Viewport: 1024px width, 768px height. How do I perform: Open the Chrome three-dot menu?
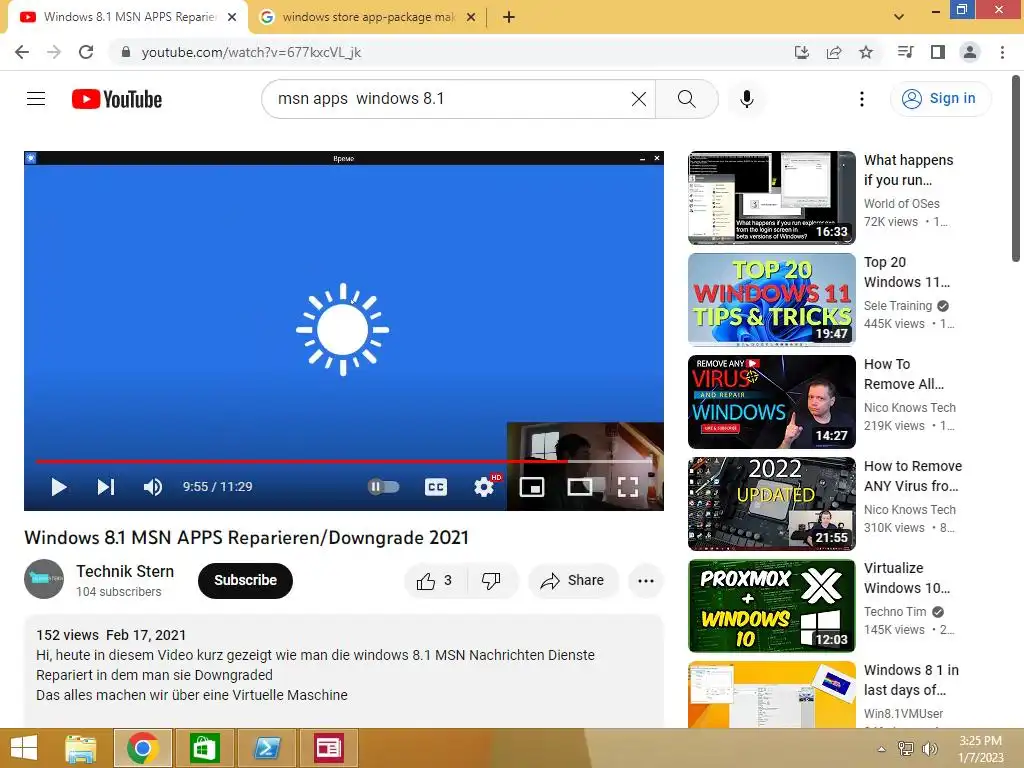pyautogui.click(x=1002, y=52)
